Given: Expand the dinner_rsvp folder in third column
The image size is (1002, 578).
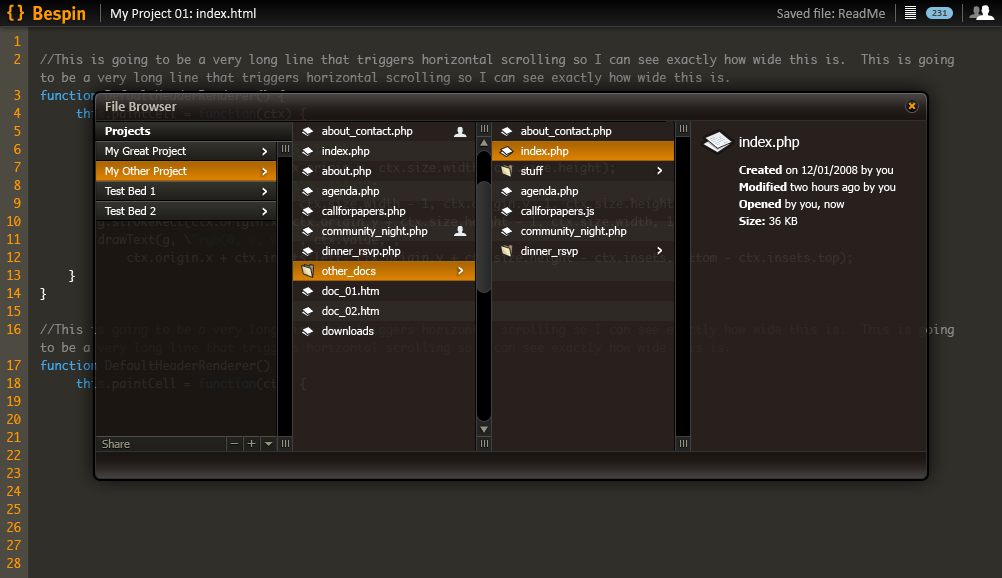Looking at the screenshot, I should [659, 251].
